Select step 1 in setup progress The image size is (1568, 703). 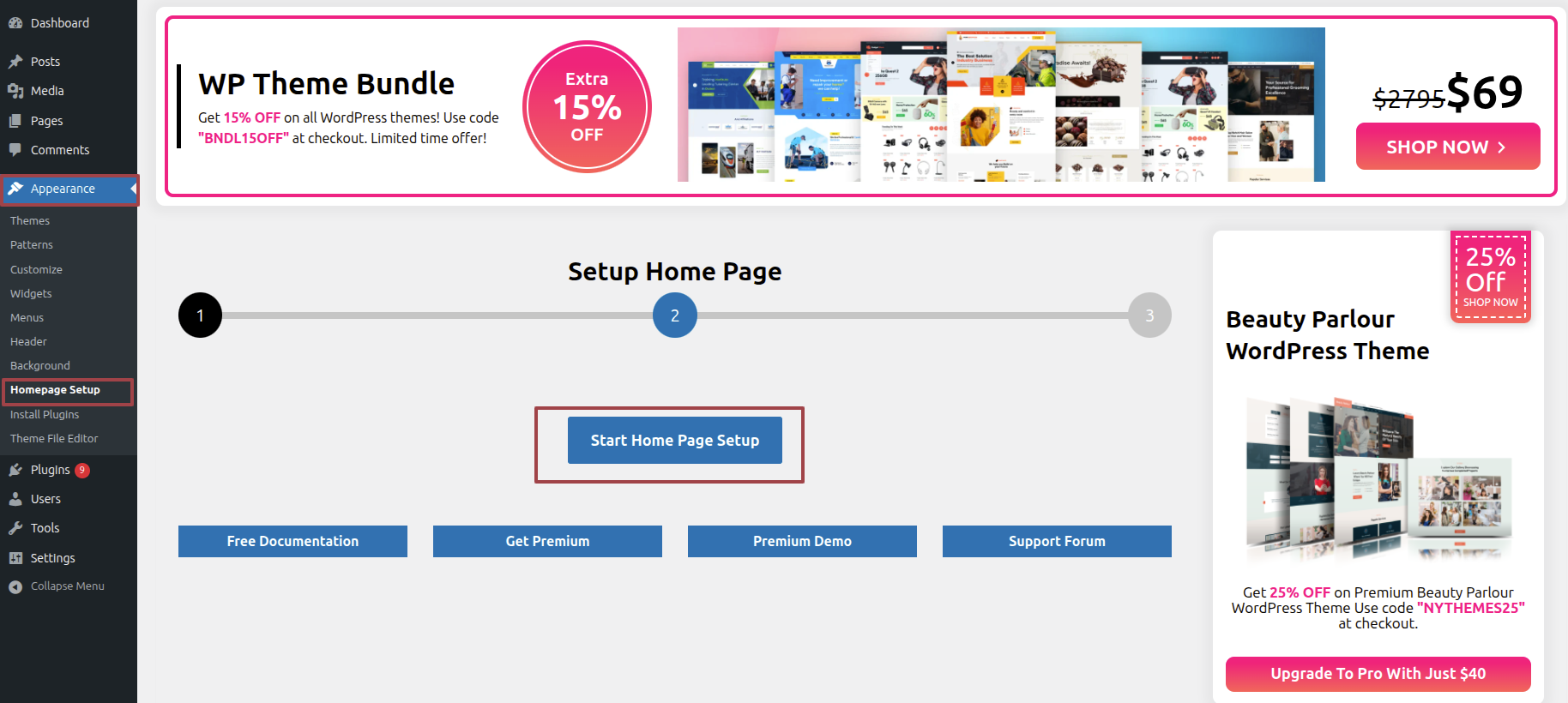(x=200, y=315)
